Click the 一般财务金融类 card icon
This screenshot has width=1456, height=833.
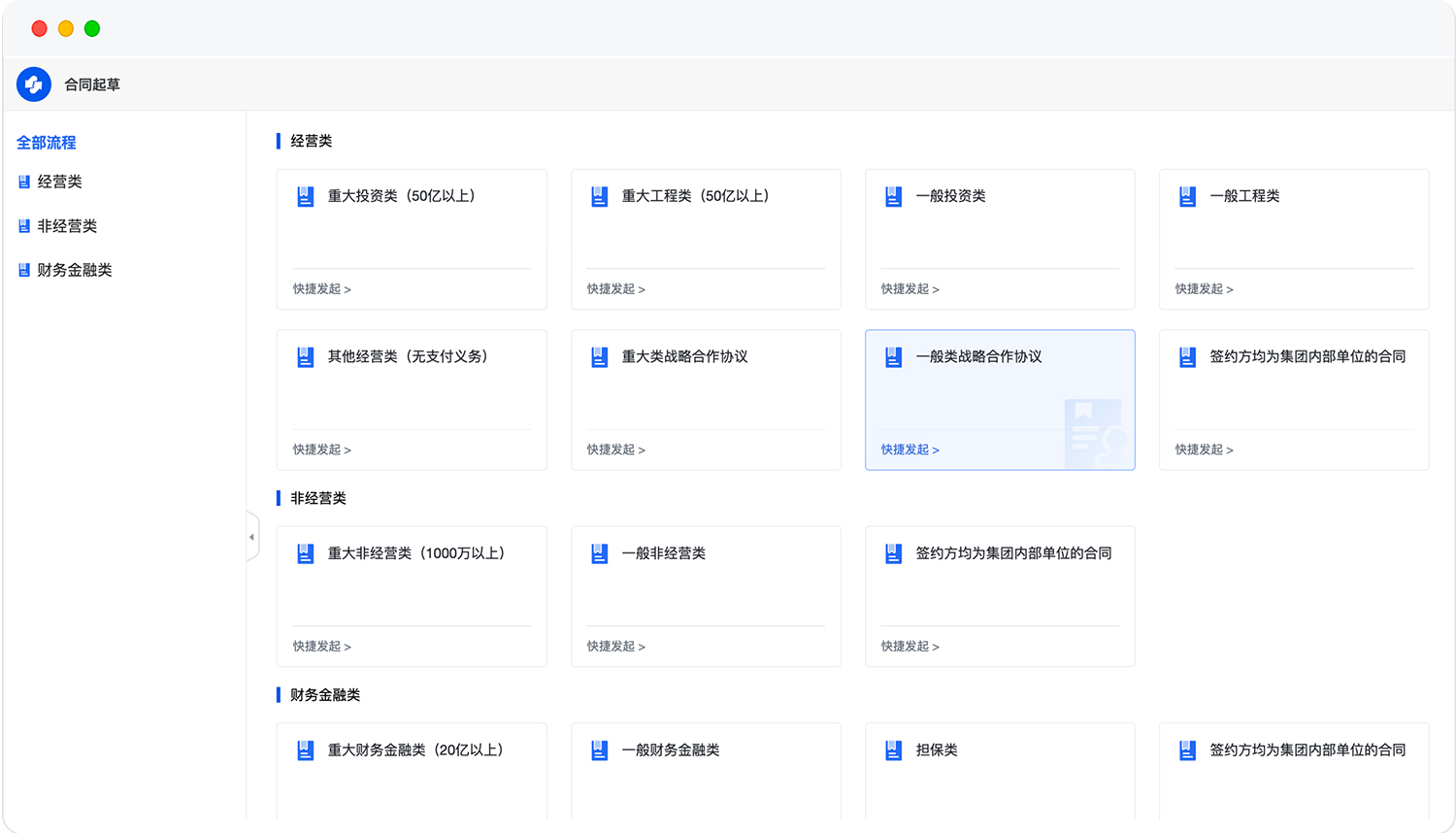[x=600, y=750]
